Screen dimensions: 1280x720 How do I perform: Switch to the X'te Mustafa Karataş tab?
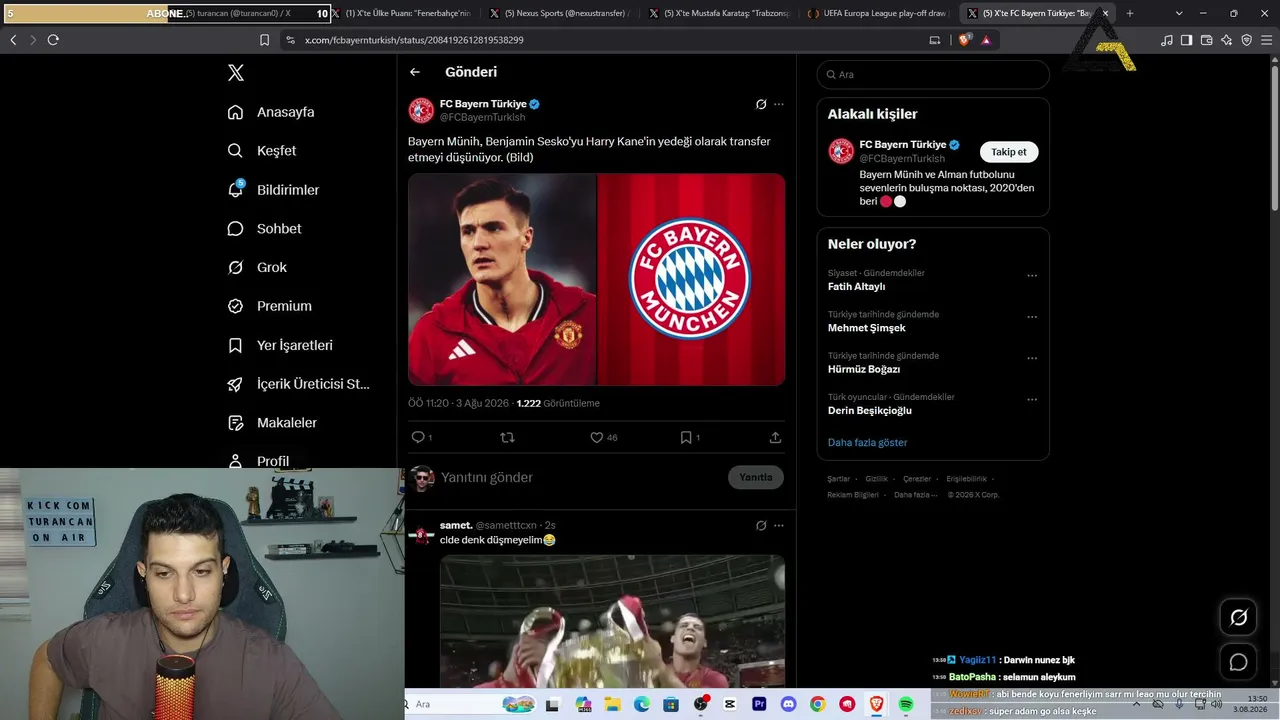[718, 13]
